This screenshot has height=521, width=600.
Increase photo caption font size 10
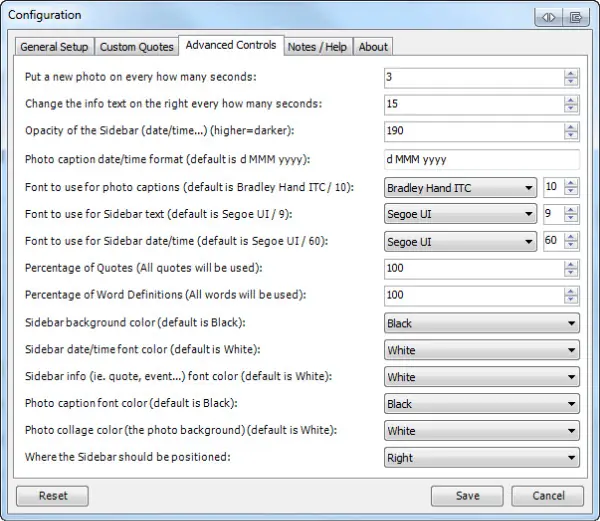click(571, 183)
